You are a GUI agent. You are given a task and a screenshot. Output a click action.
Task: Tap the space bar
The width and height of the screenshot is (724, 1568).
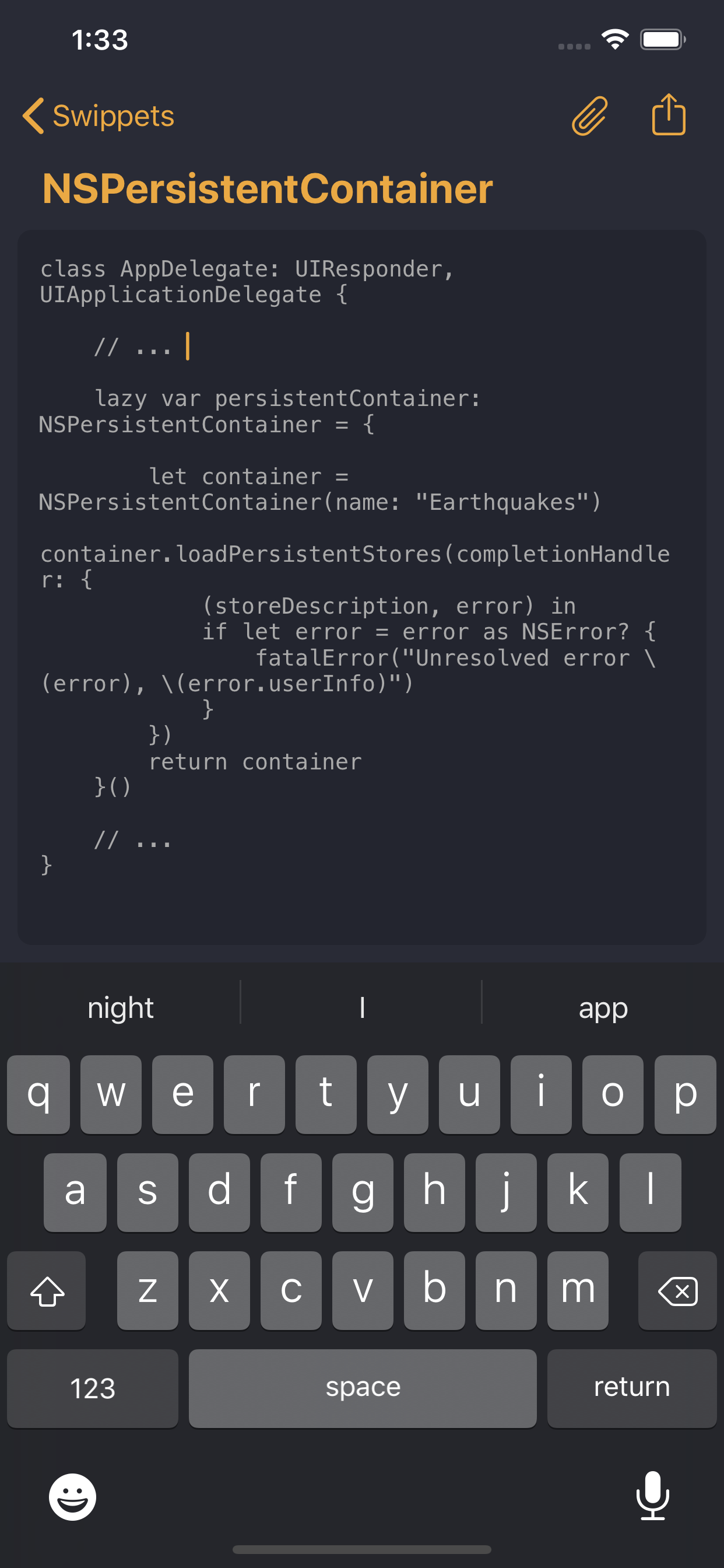coord(361,1388)
